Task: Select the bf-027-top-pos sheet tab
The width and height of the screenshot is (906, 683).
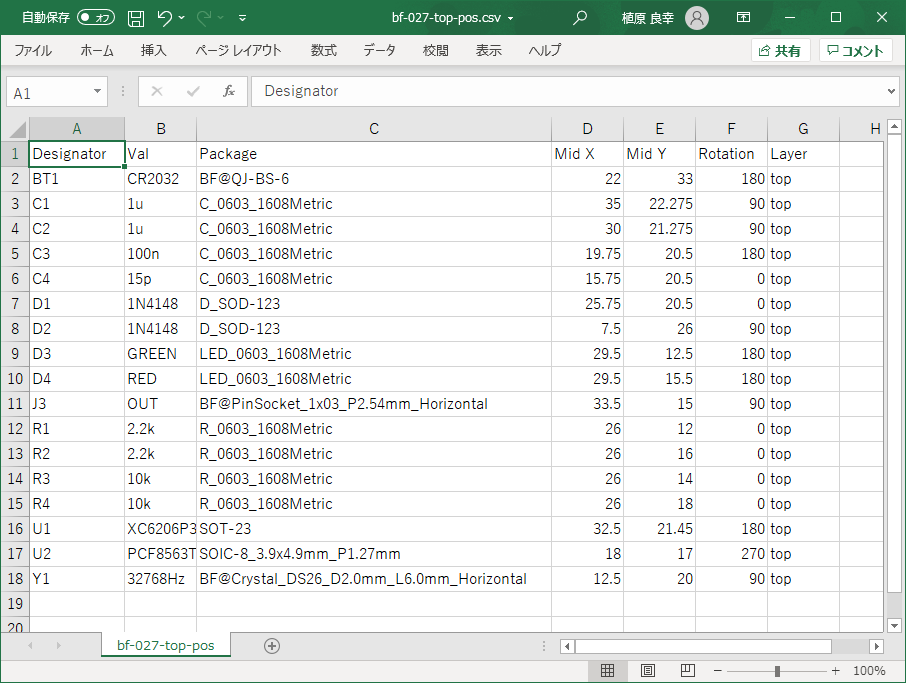Action: click(166, 645)
